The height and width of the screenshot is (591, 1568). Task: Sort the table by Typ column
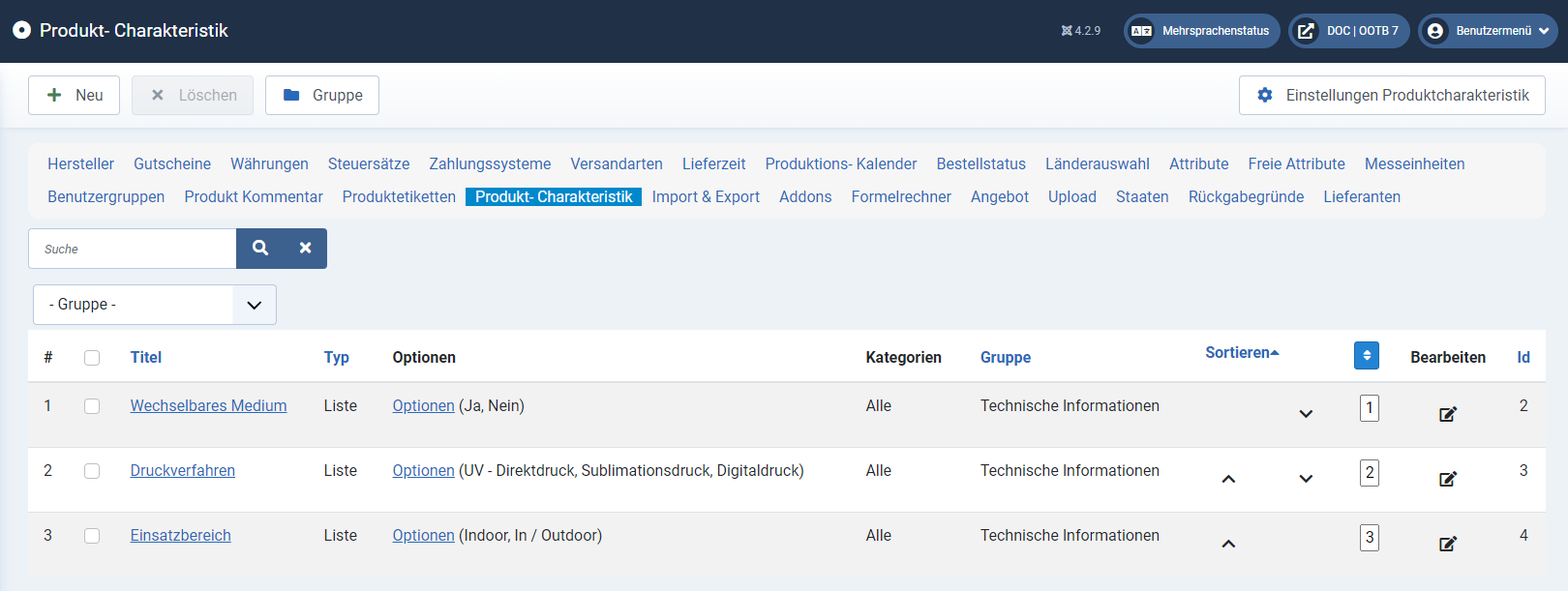click(336, 358)
